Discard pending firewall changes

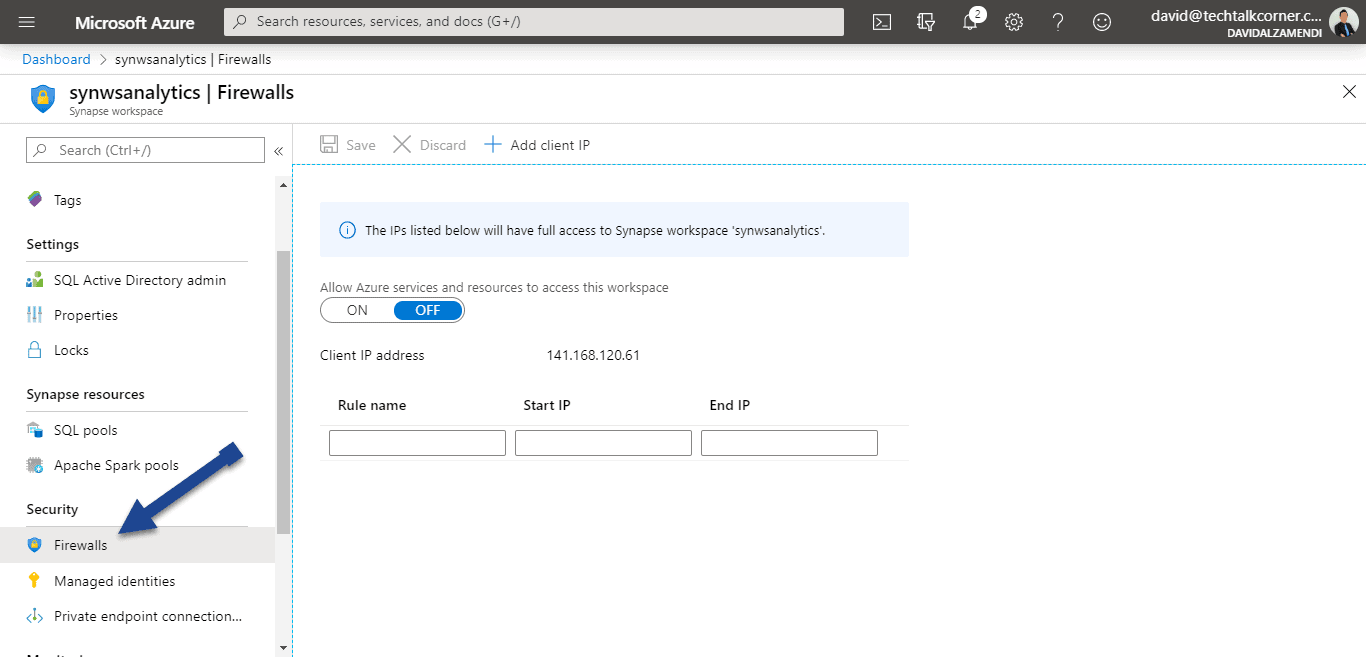click(x=429, y=144)
